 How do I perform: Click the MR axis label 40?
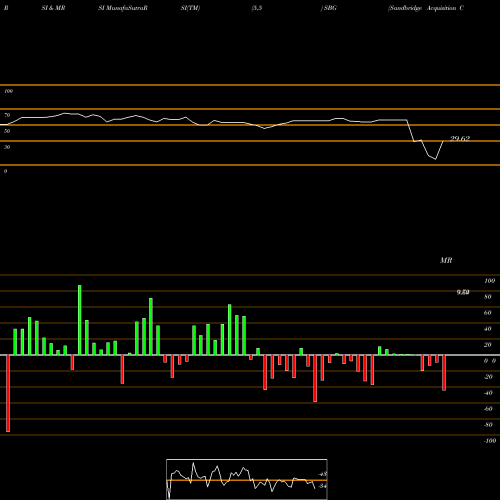[x=488, y=329]
